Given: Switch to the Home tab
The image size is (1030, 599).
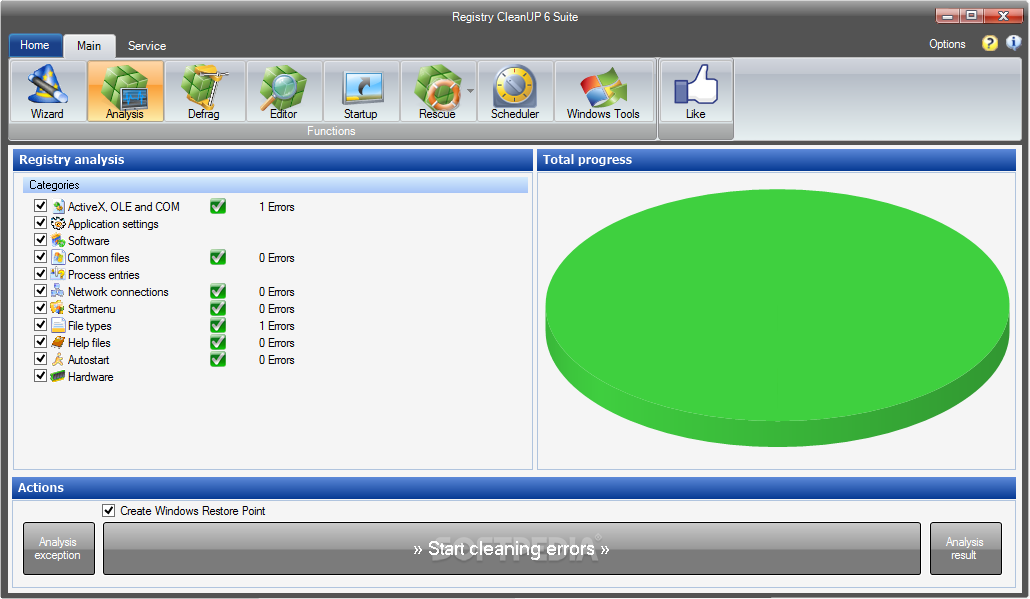Looking at the screenshot, I should [x=35, y=45].
